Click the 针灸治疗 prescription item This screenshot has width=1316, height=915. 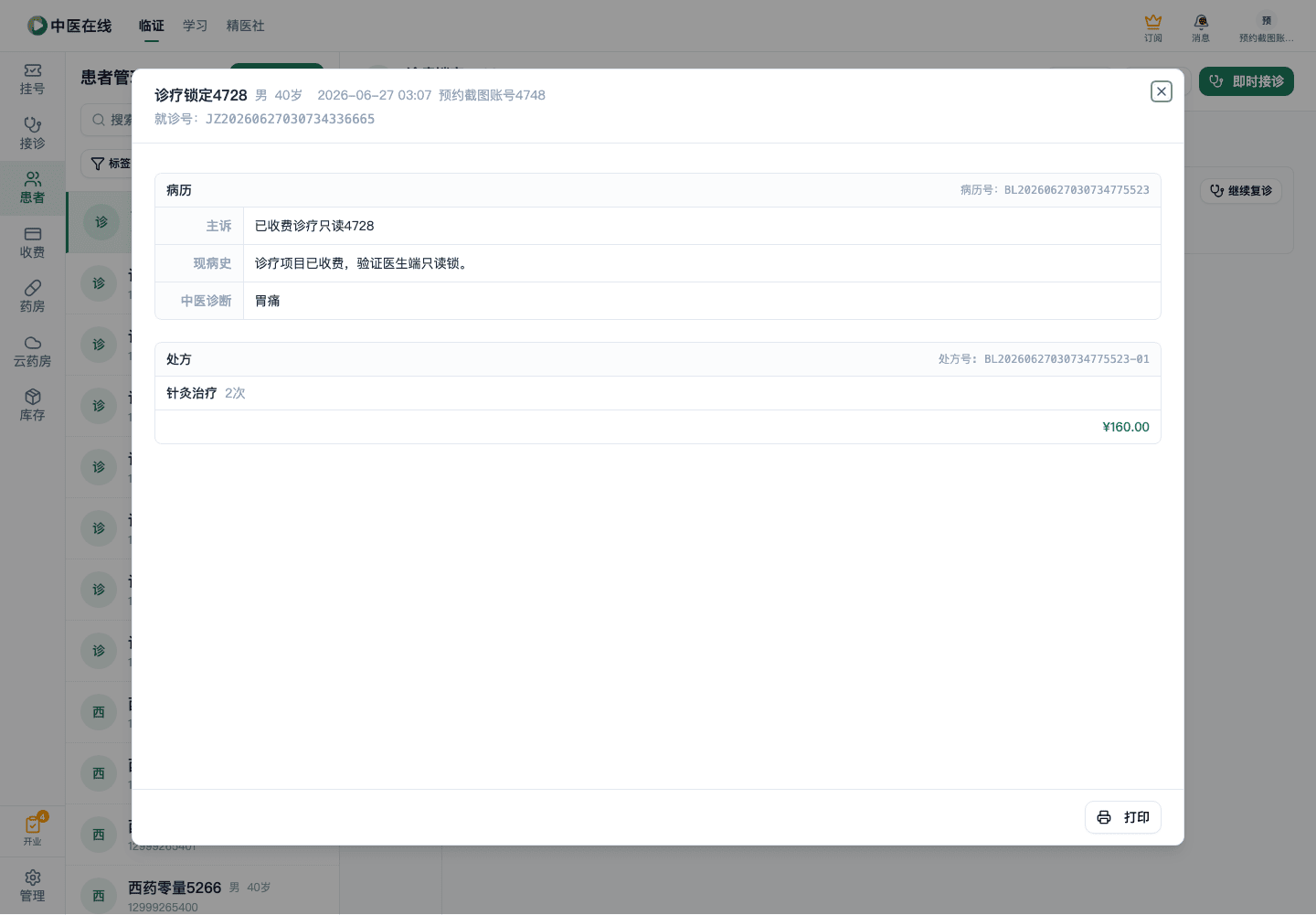[x=192, y=393]
